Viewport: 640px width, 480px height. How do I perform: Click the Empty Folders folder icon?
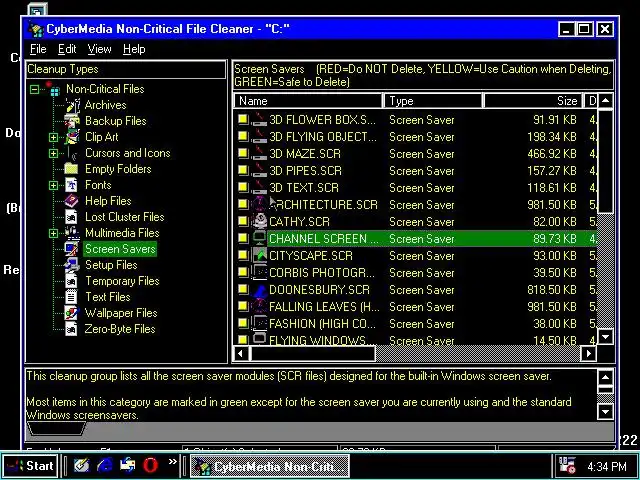pos(71,169)
